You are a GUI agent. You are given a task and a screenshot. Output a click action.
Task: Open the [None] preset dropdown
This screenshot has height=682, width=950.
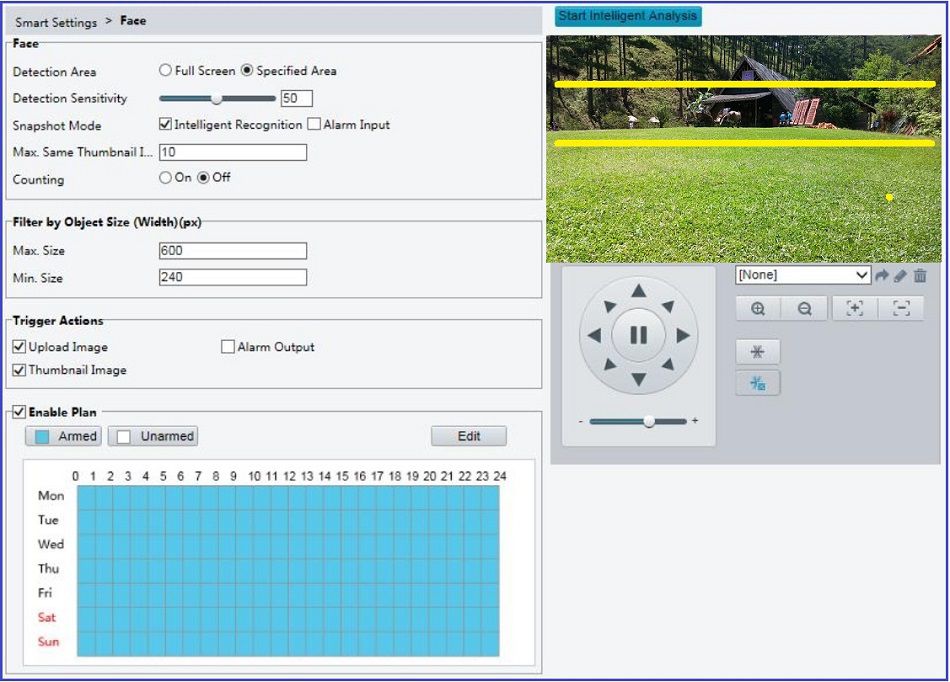pyautogui.click(x=803, y=275)
